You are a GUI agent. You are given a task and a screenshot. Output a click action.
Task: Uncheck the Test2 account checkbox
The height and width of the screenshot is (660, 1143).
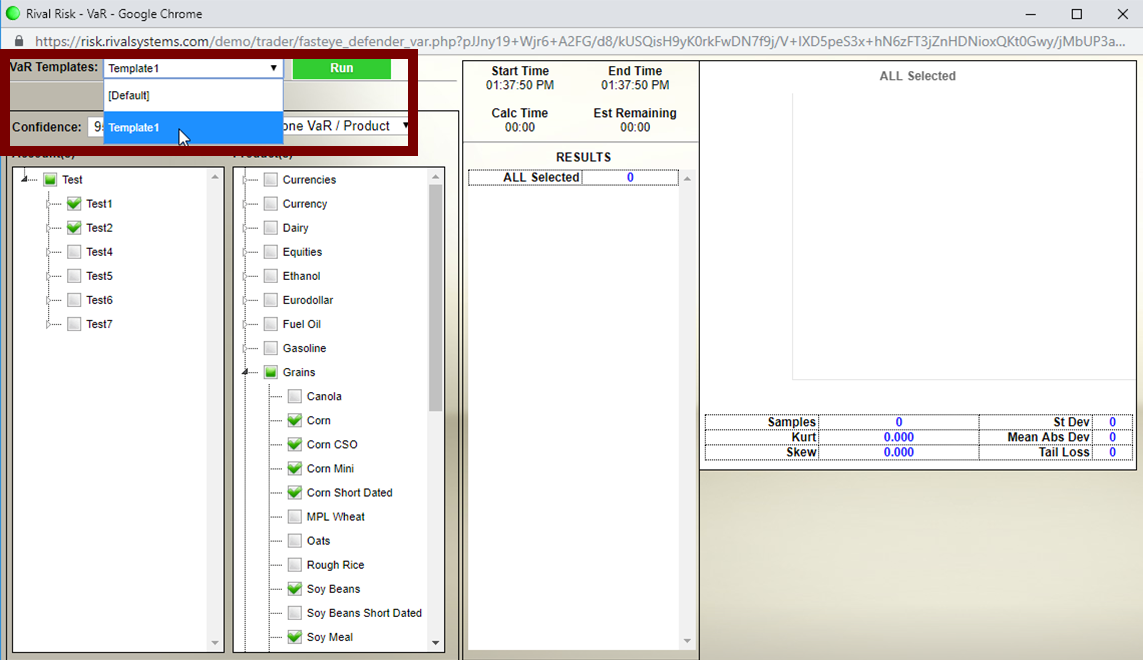click(x=74, y=228)
